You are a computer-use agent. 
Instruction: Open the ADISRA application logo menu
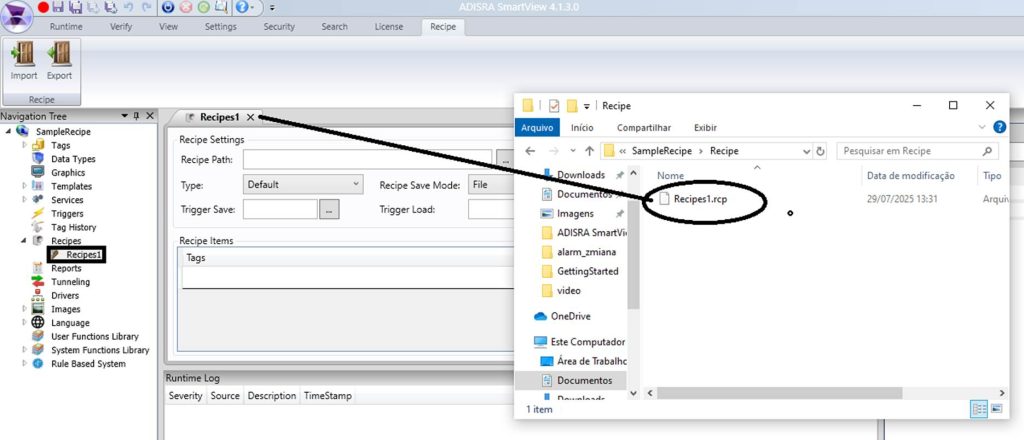point(16,14)
